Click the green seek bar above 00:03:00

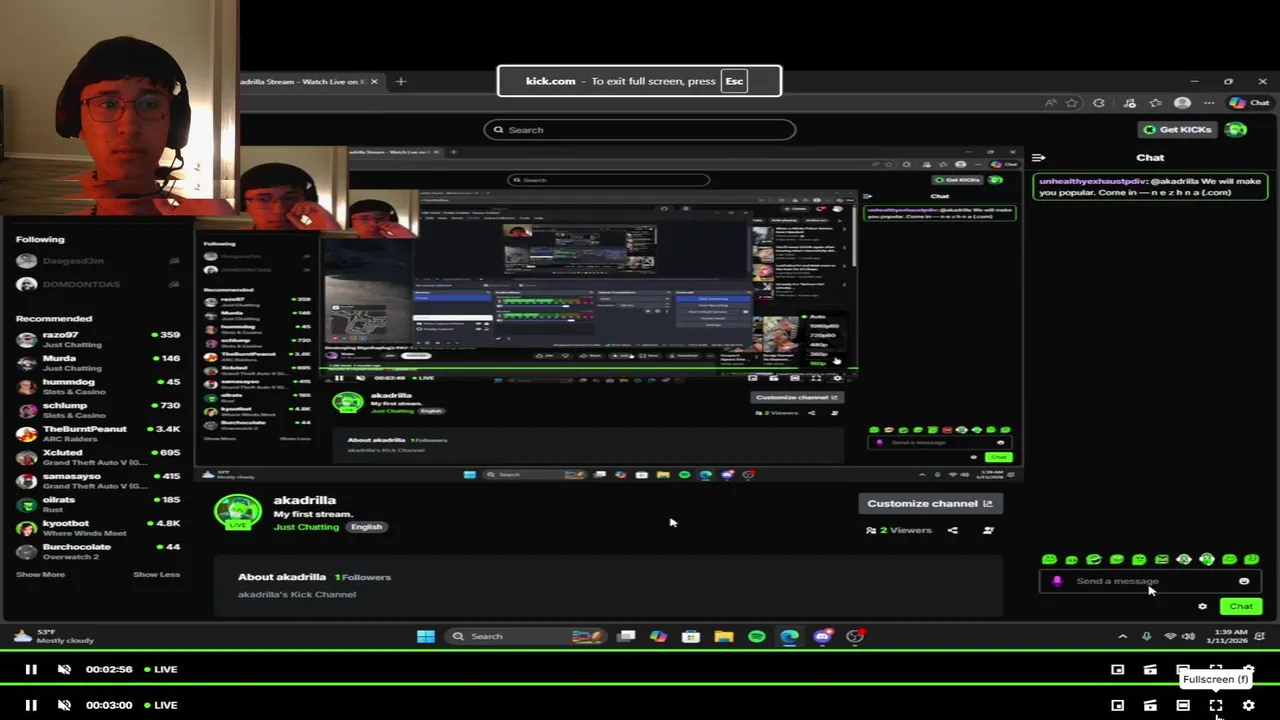point(640,686)
